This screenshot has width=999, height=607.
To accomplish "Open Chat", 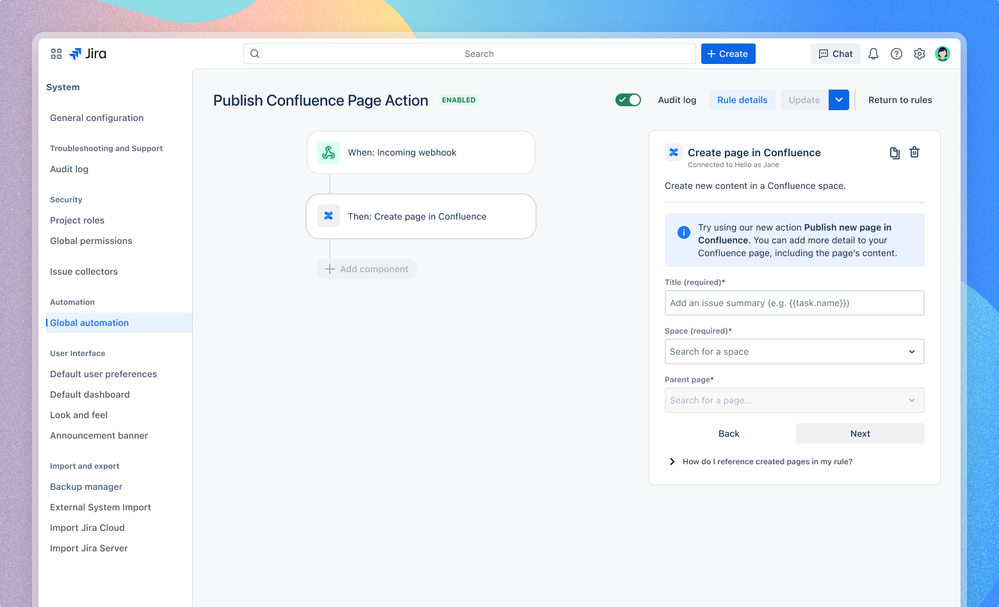I will 835,54.
